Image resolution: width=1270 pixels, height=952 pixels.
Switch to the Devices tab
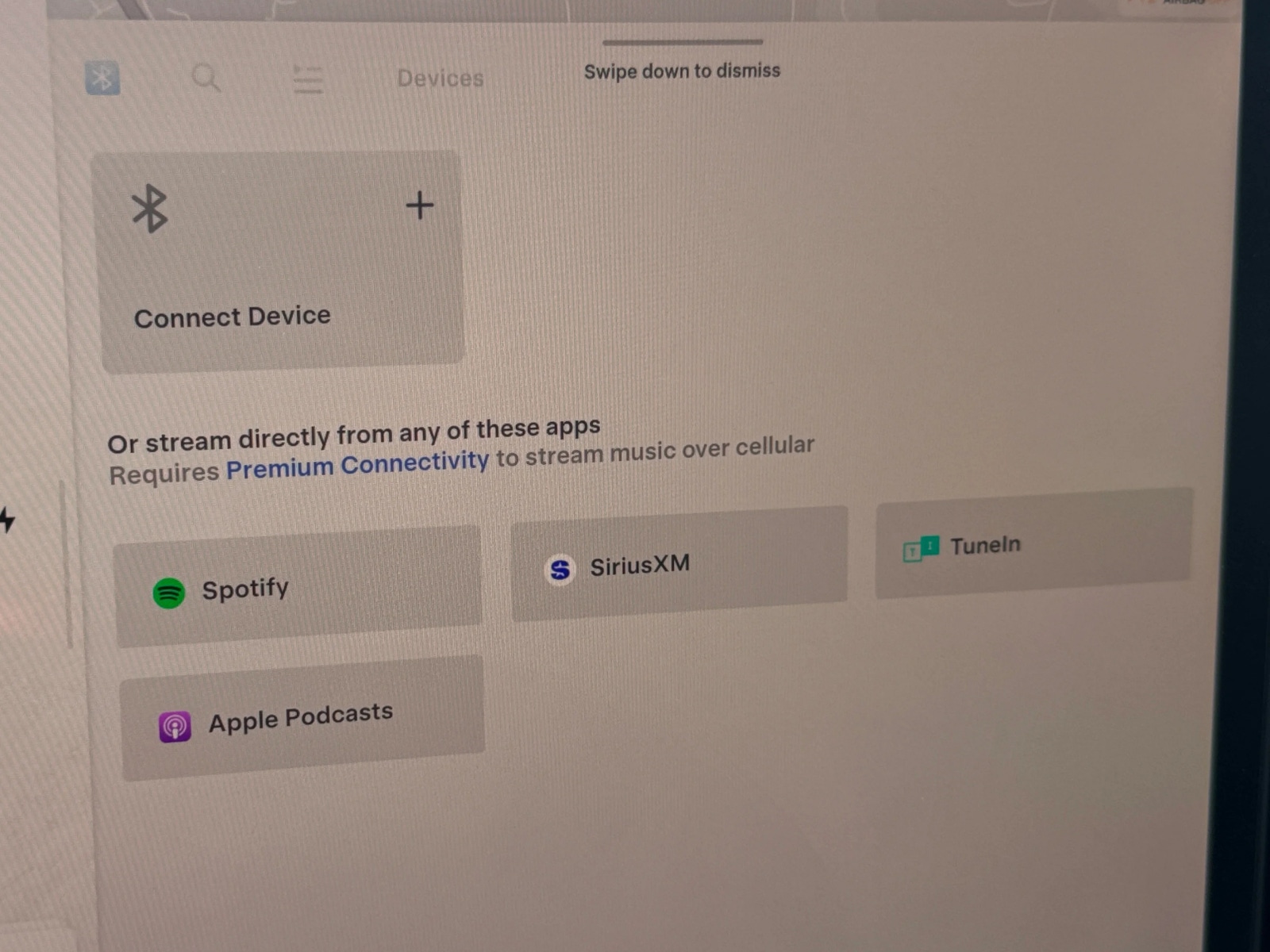[x=440, y=78]
